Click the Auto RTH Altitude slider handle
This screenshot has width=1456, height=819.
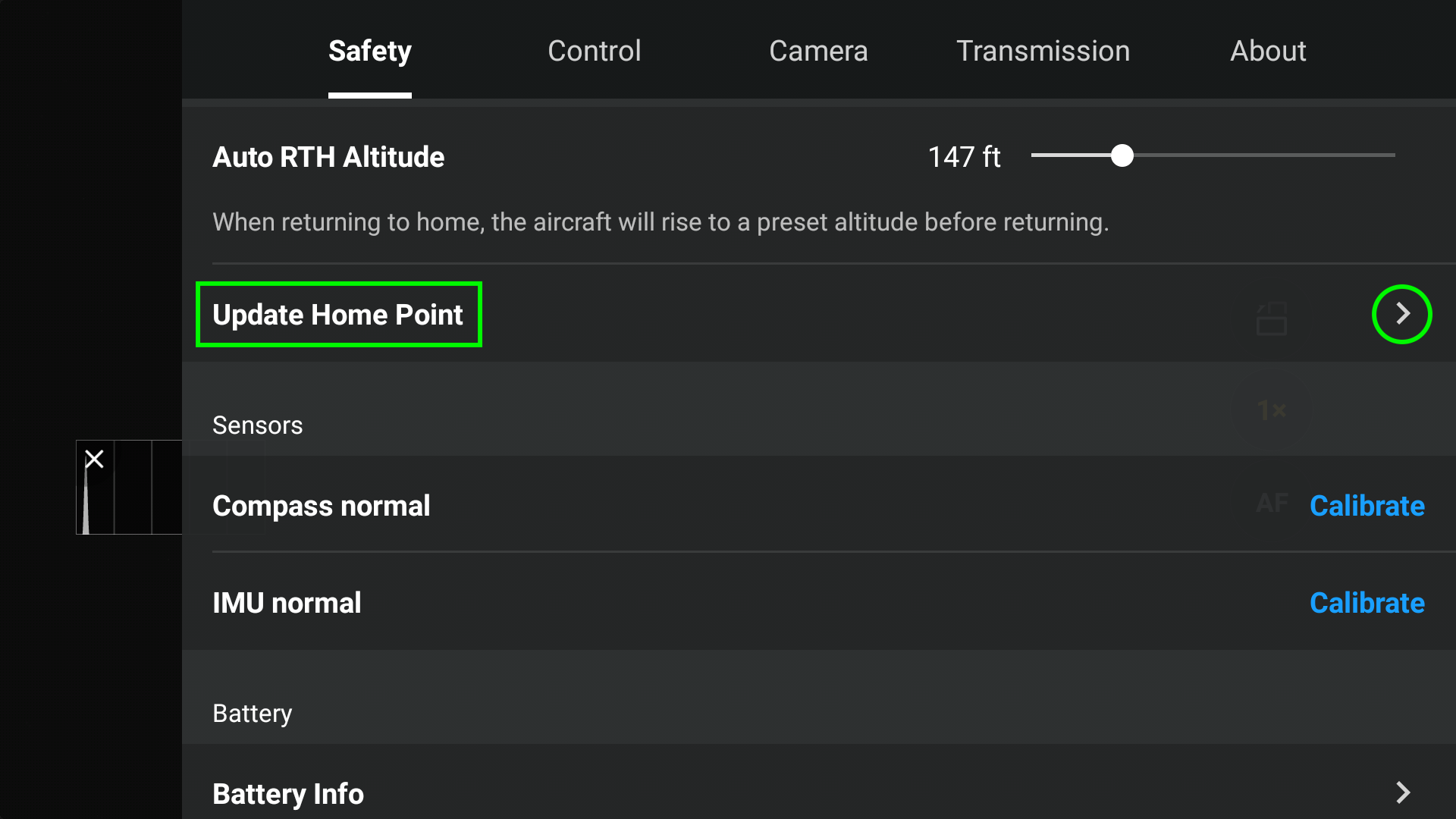tap(1122, 155)
